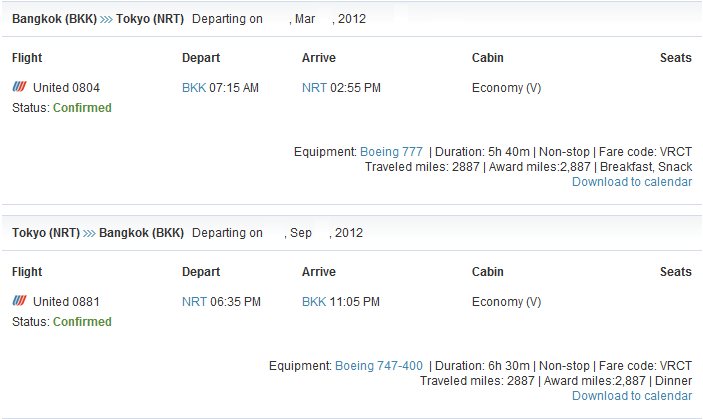This screenshot has height=419, width=703.
Task: Click the Confirmed status of flight 0881
Action: (82, 322)
